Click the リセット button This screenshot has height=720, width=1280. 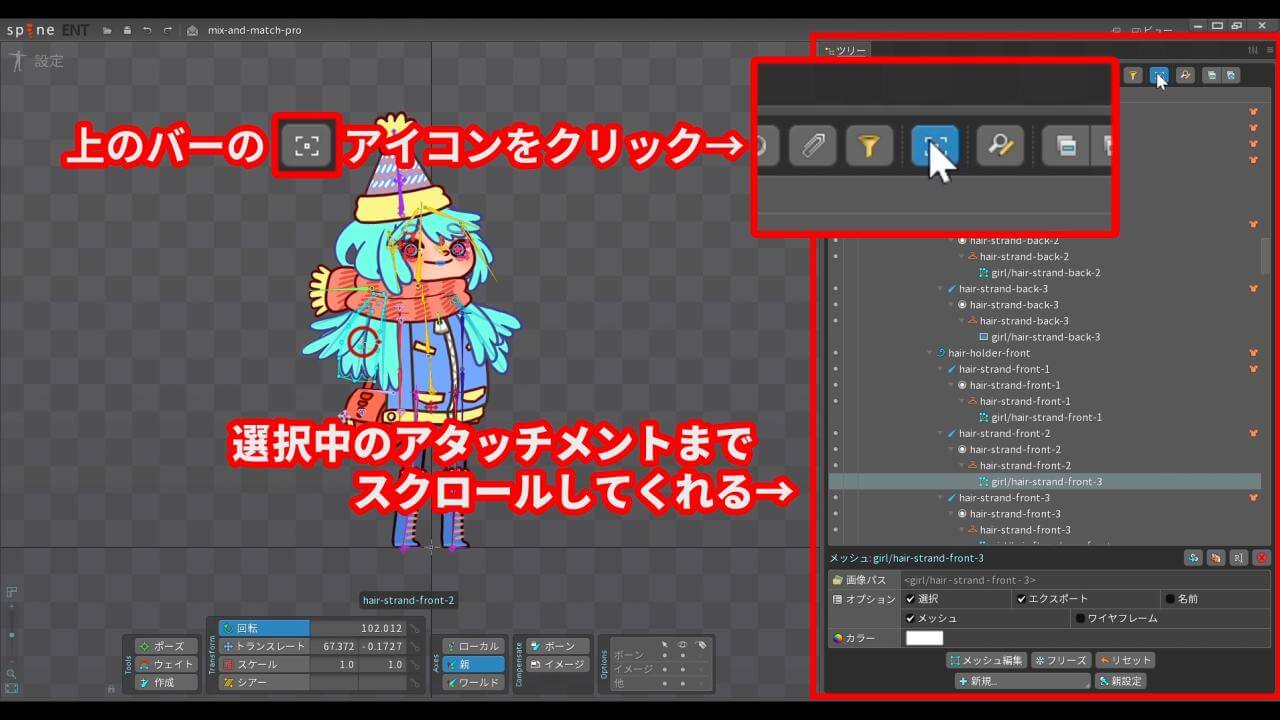[1125, 661]
